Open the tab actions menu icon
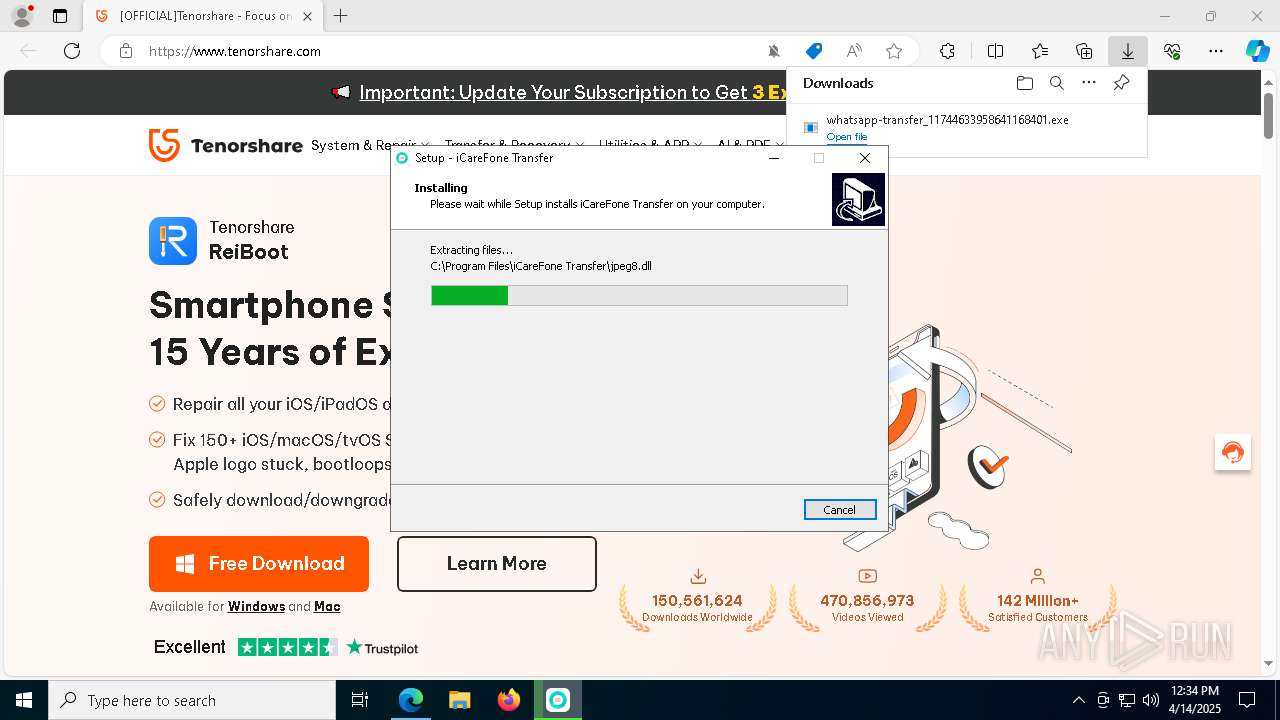Screen dimensions: 1280x720 tap(60, 16)
